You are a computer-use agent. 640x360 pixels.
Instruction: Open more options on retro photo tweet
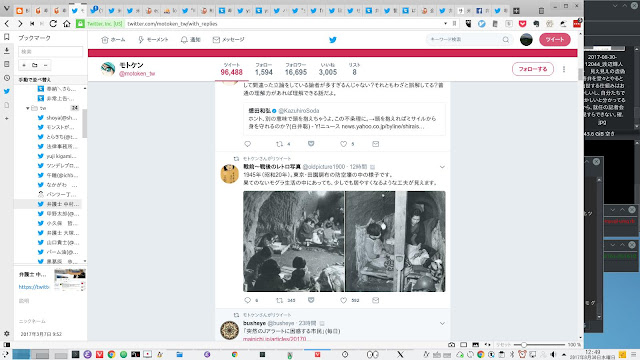coord(442,167)
